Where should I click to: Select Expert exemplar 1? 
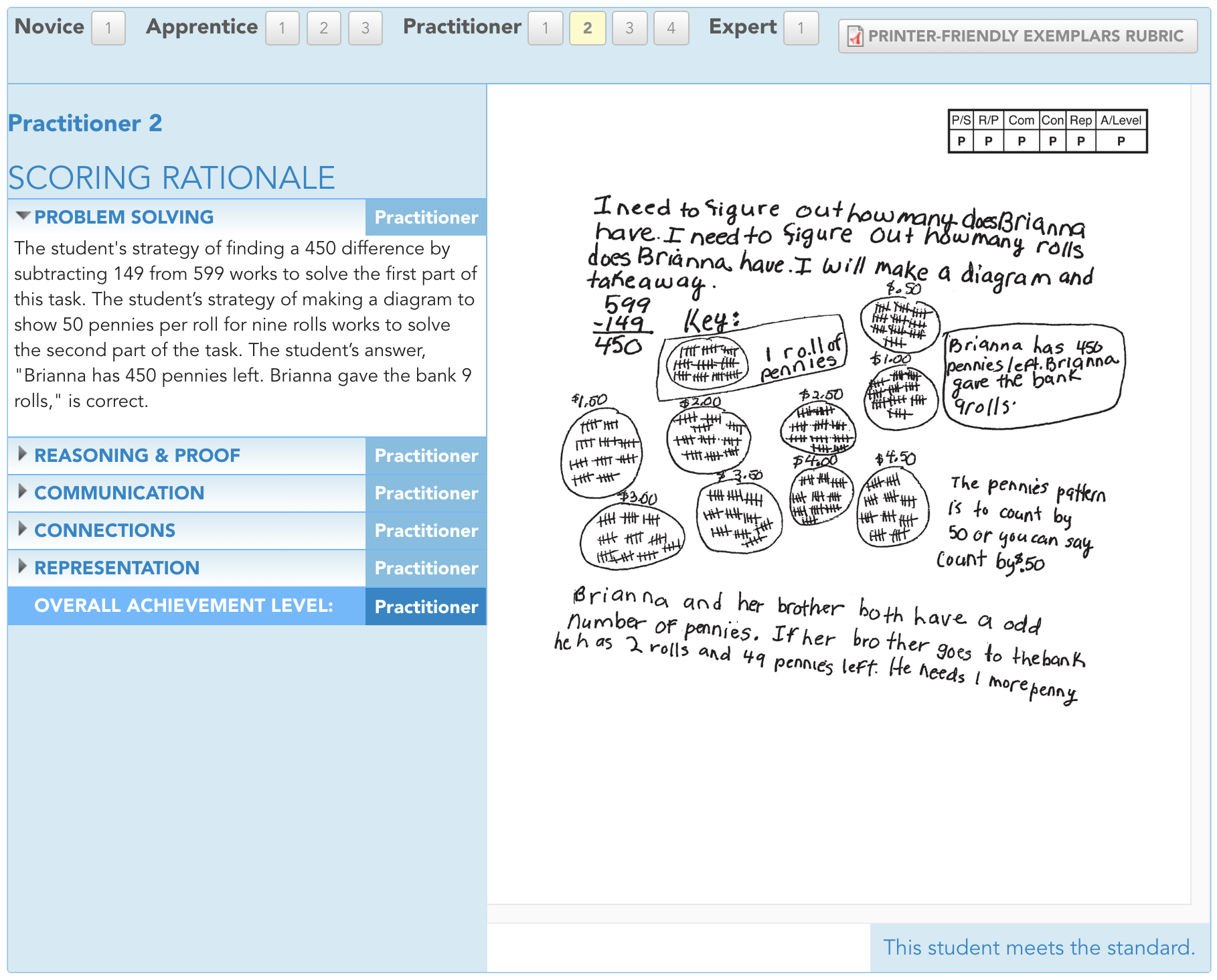point(801,28)
